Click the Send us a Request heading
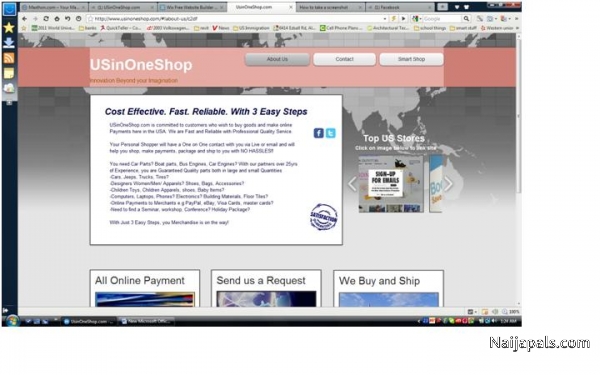Viewport: 600px width, 375px height. pos(261,280)
